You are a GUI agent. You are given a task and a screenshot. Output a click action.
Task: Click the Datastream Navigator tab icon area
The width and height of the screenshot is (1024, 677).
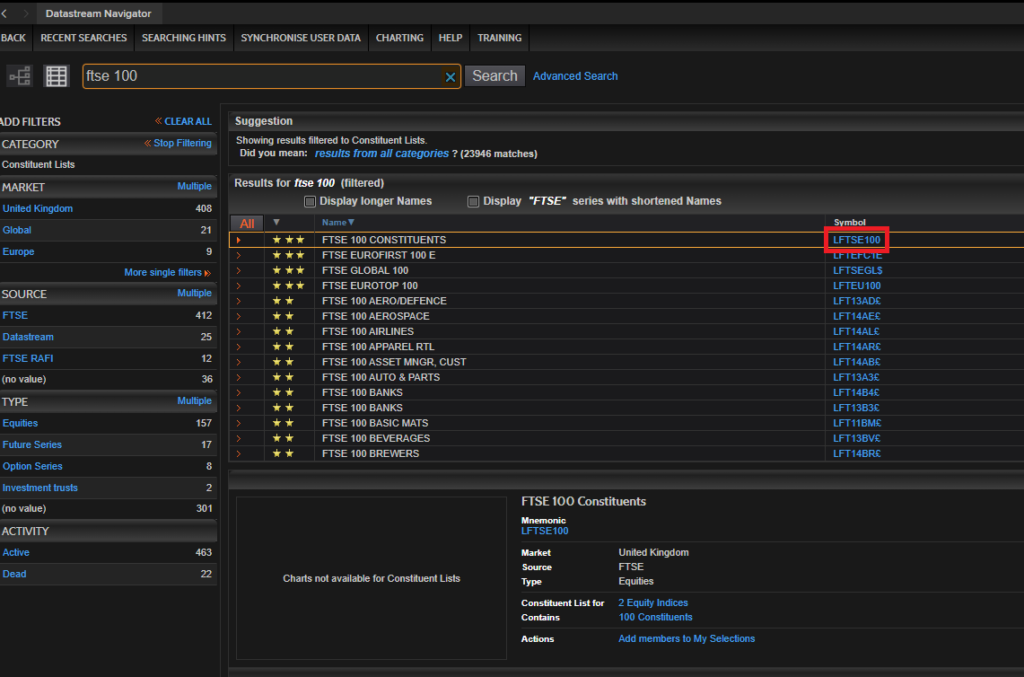(x=98, y=14)
